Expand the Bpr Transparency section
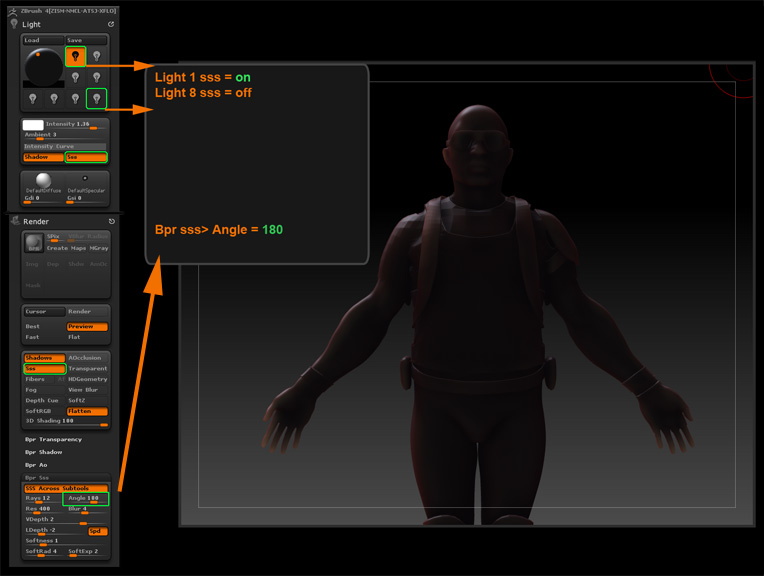The image size is (764, 576). tap(54, 440)
